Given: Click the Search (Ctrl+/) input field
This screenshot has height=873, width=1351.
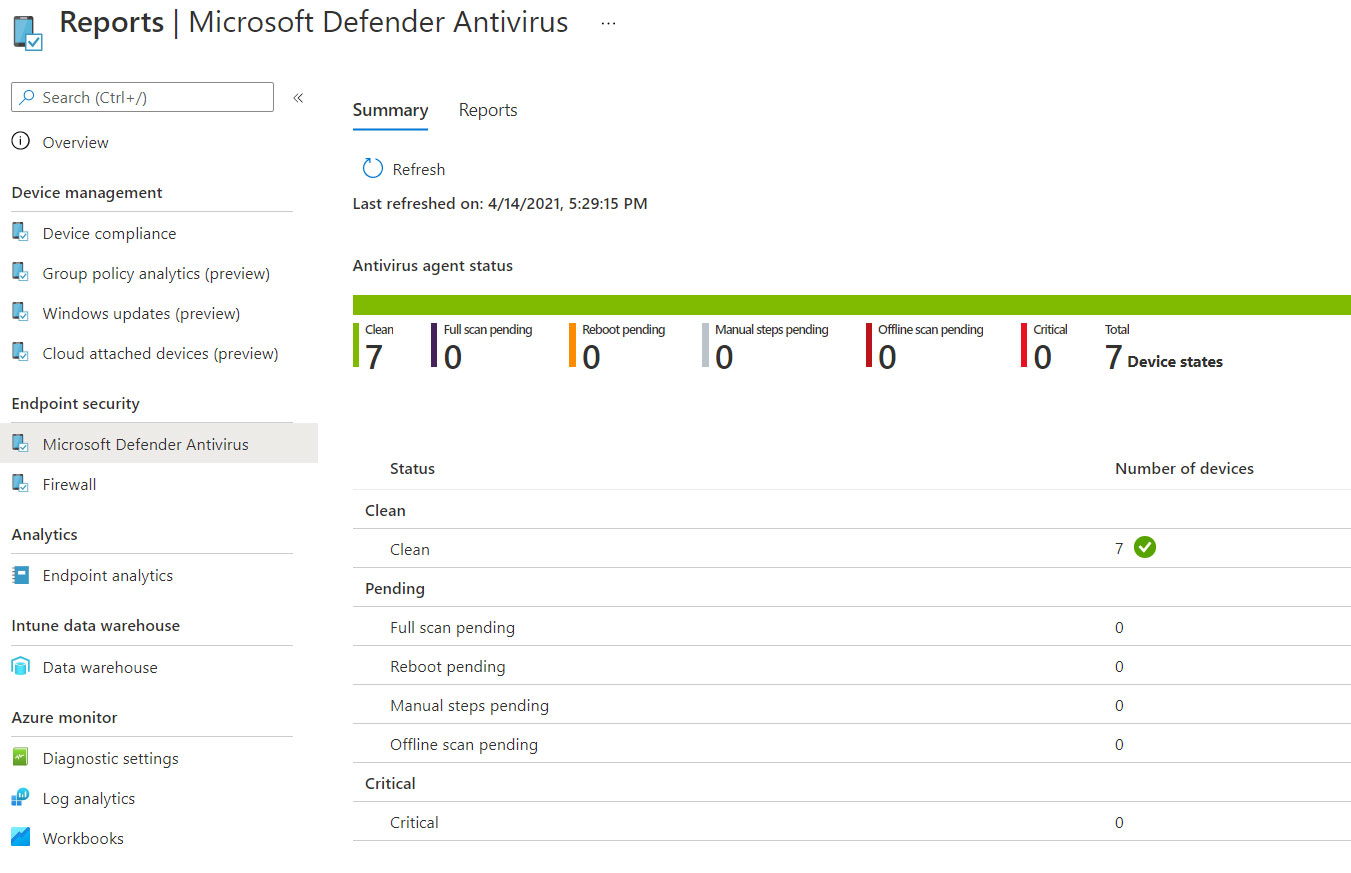Looking at the screenshot, I should tap(142, 97).
